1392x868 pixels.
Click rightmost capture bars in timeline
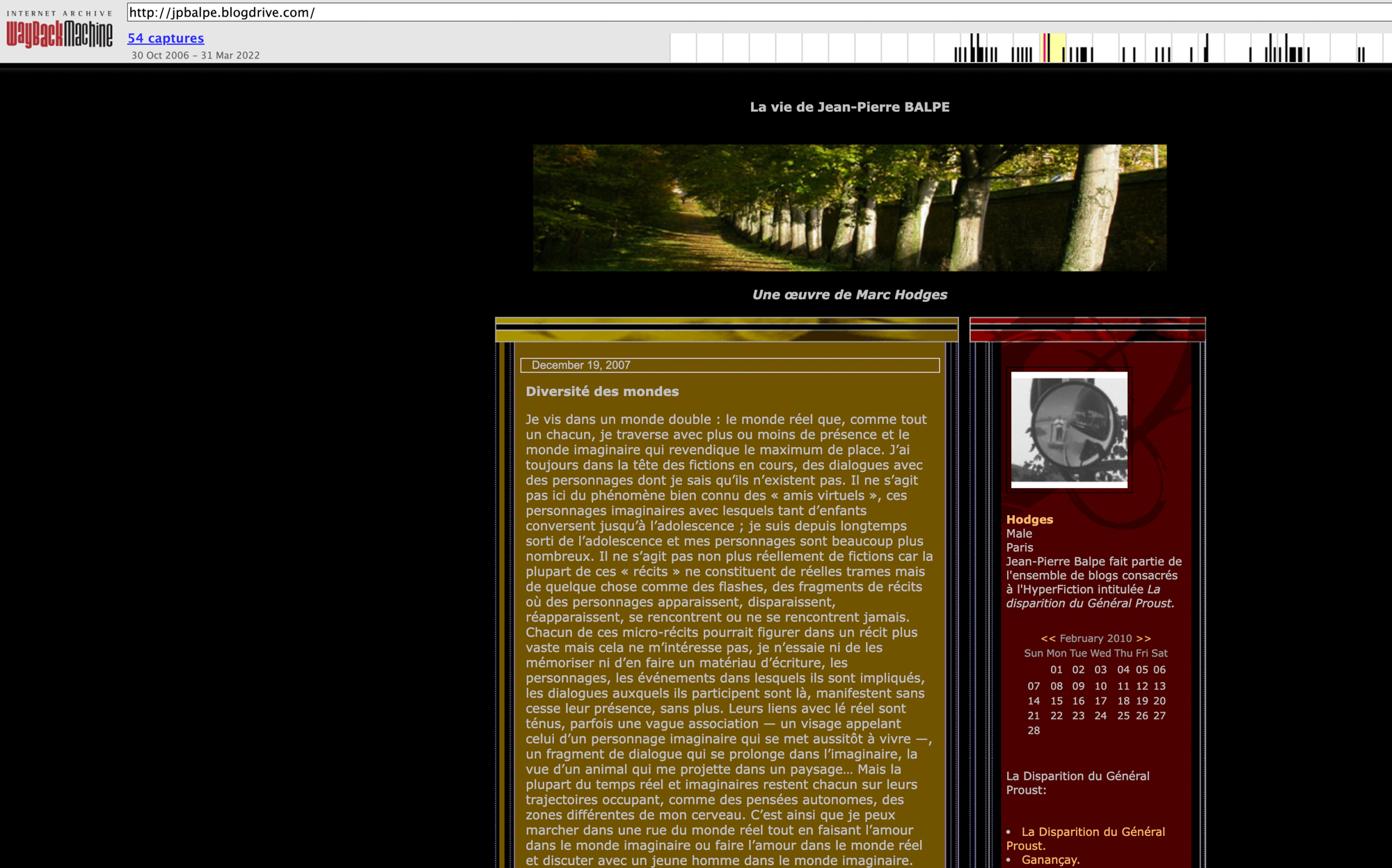[1361, 54]
